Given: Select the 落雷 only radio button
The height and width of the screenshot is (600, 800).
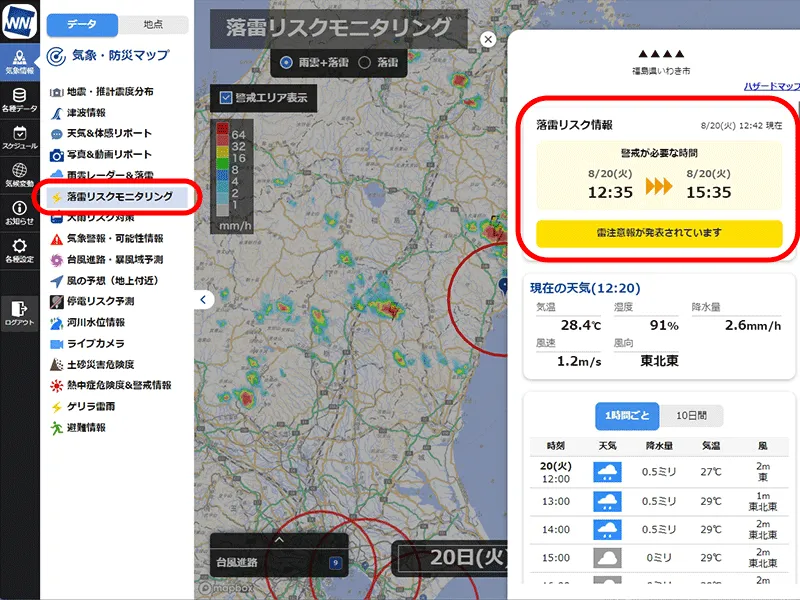Looking at the screenshot, I should point(364,62).
